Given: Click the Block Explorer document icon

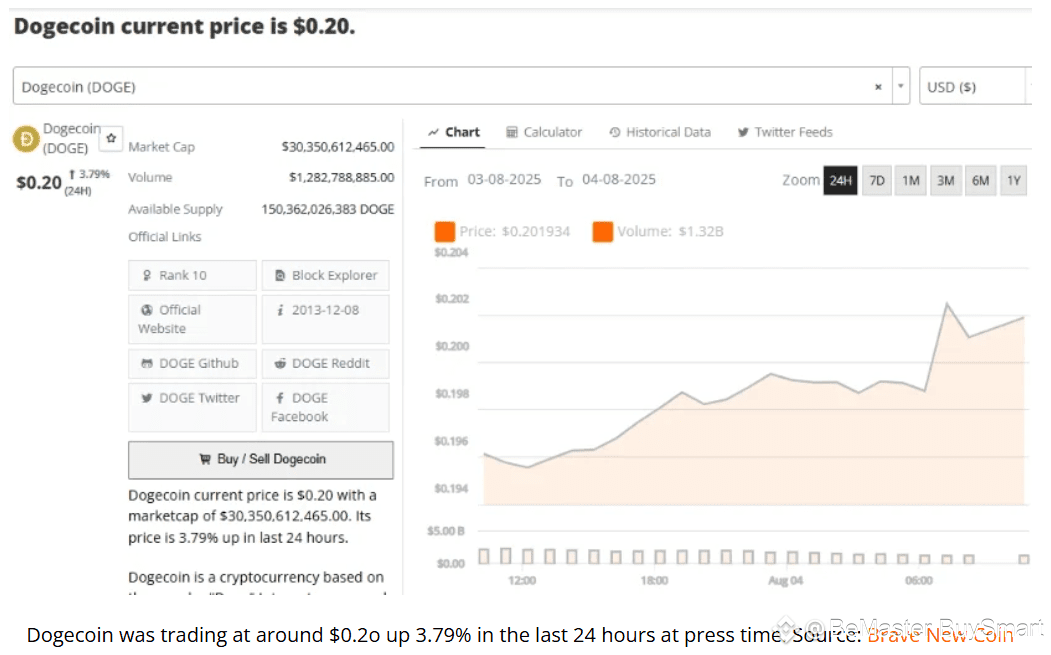Looking at the screenshot, I should coord(280,276).
